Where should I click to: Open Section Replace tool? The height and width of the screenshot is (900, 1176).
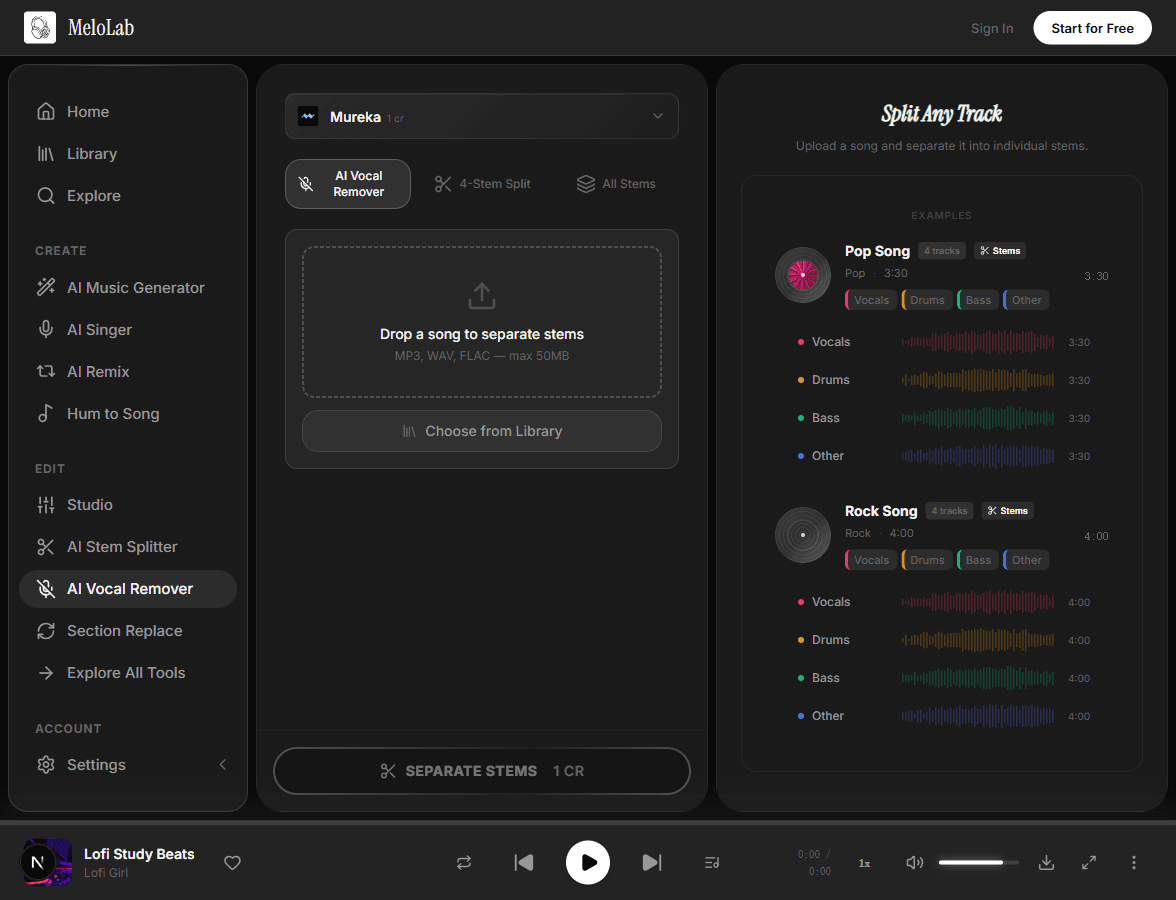[128, 631]
